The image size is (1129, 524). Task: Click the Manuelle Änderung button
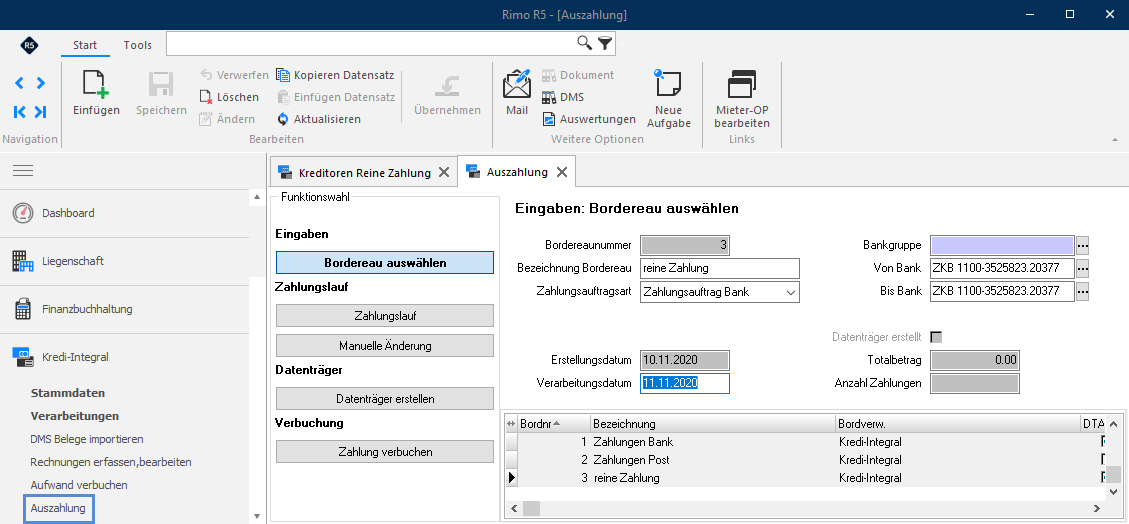tap(384, 345)
